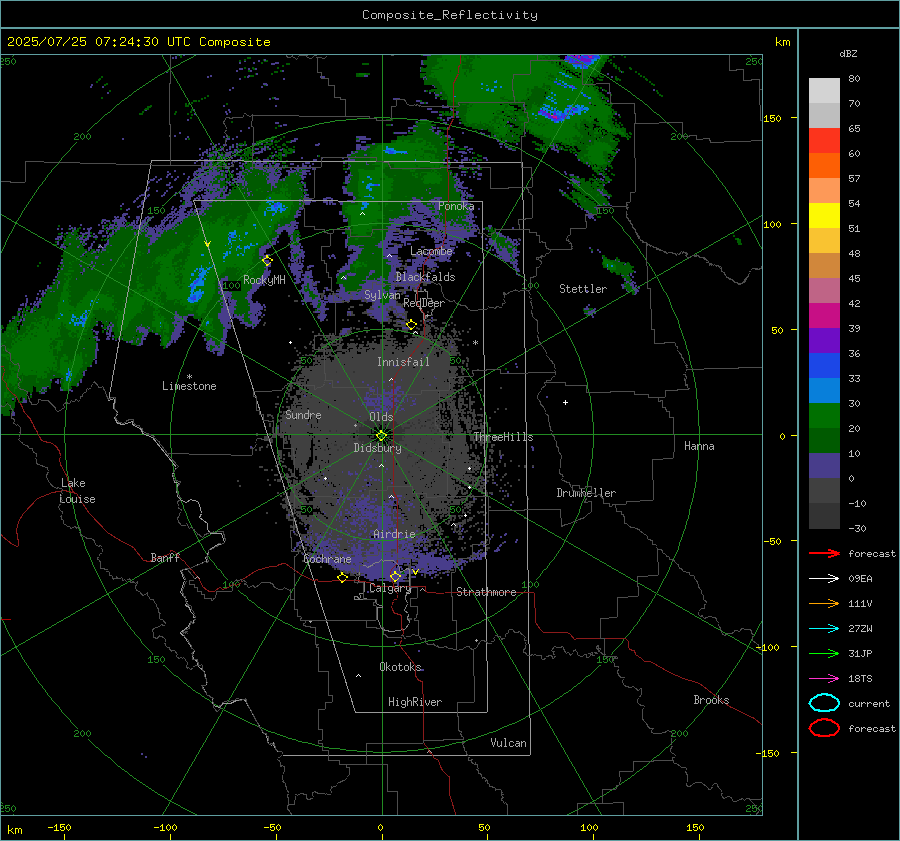The image size is (900, 841).
Task: Click the Lake Louise label
Action: (x=77, y=491)
